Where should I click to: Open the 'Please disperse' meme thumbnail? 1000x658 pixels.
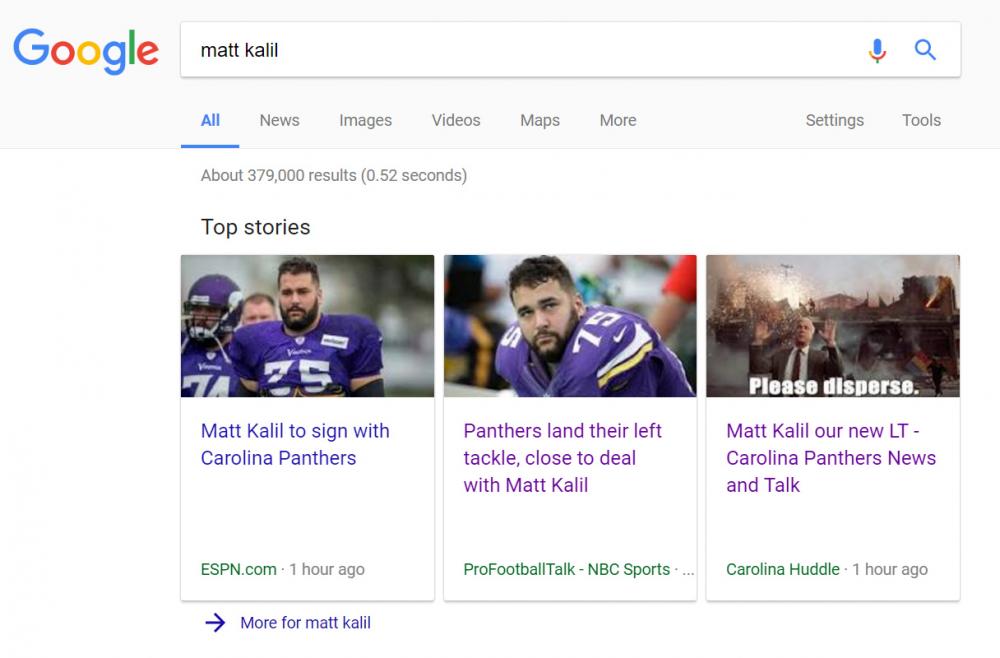833,326
